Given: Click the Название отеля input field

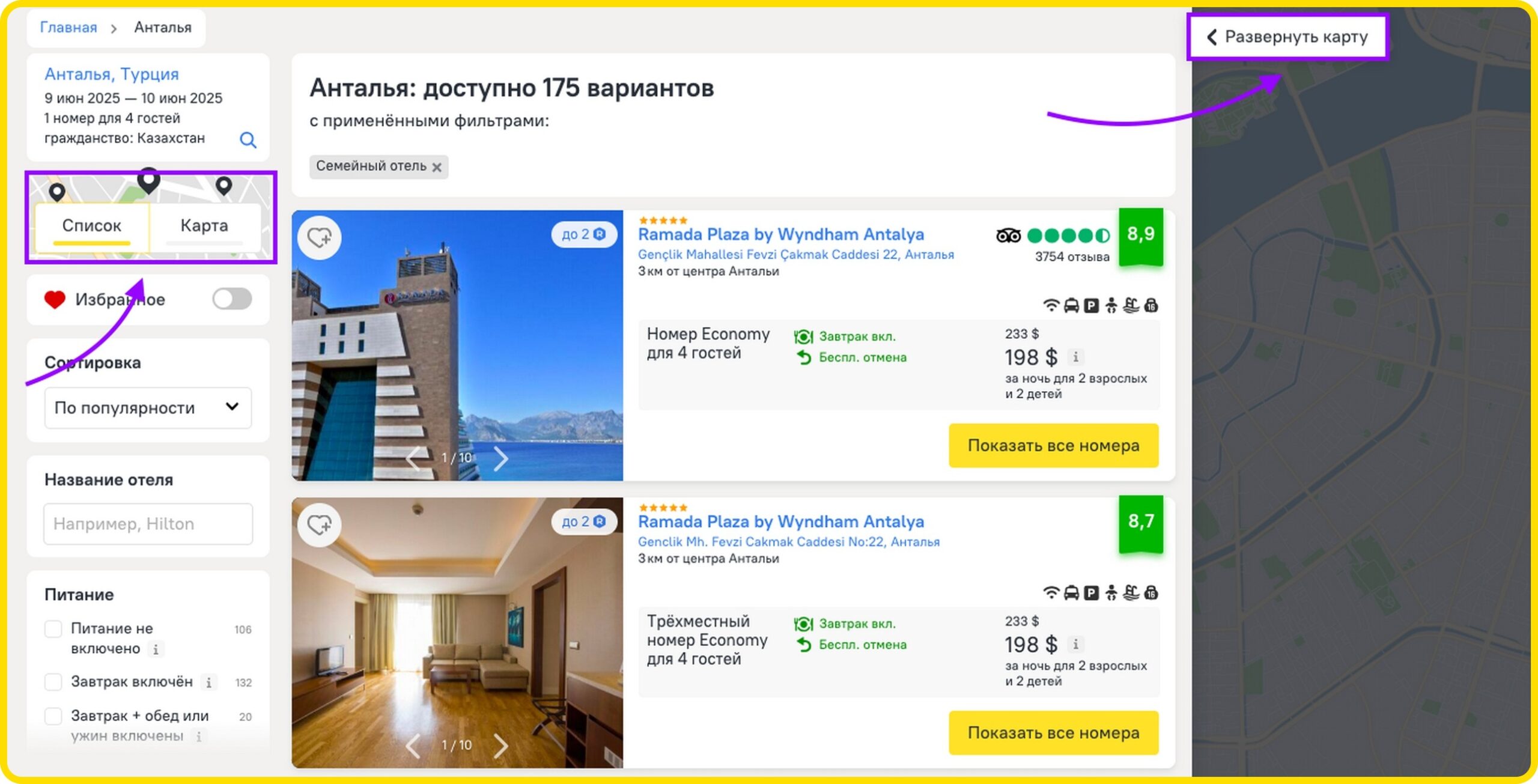Looking at the screenshot, I should pyautogui.click(x=148, y=524).
